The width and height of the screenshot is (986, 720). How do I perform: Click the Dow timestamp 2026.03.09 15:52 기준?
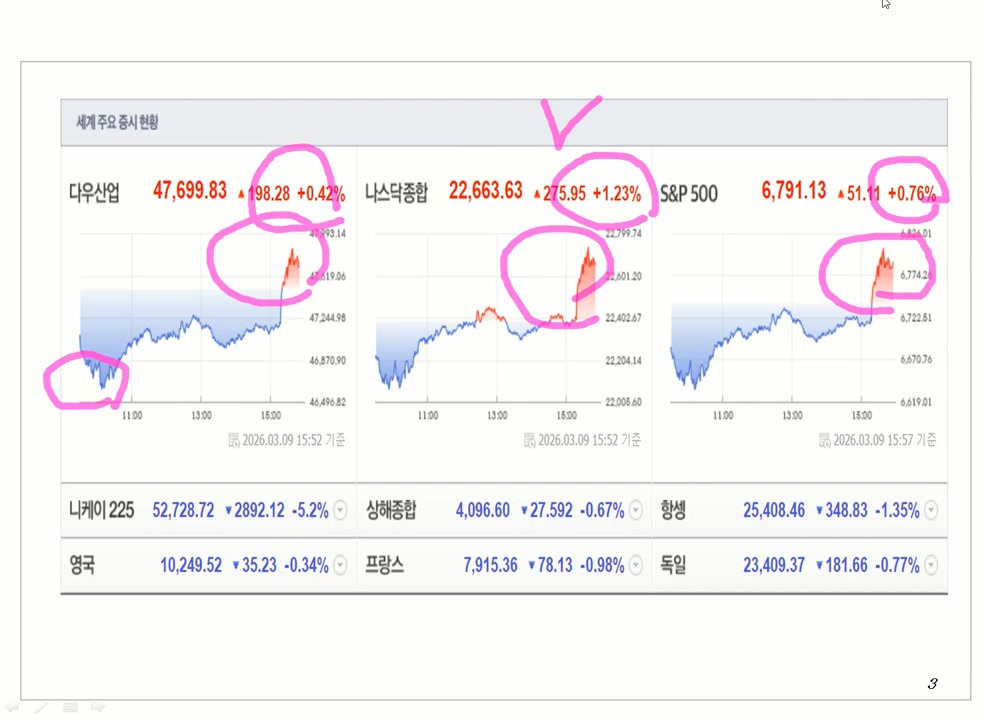[x=294, y=440]
